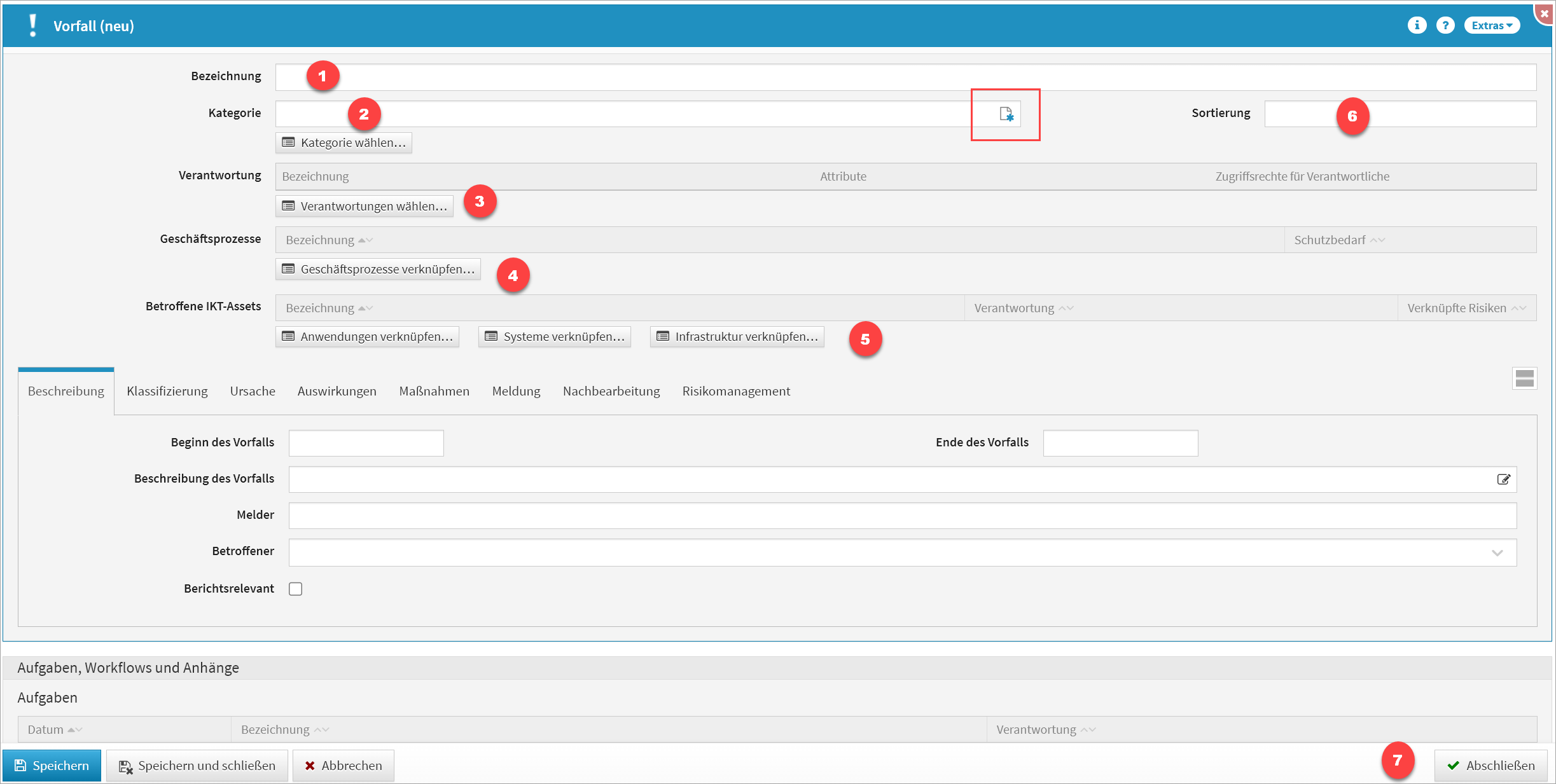The height and width of the screenshot is (784, 1556).
Task: Click Systeme verknüpfen button
Action: 555,337
